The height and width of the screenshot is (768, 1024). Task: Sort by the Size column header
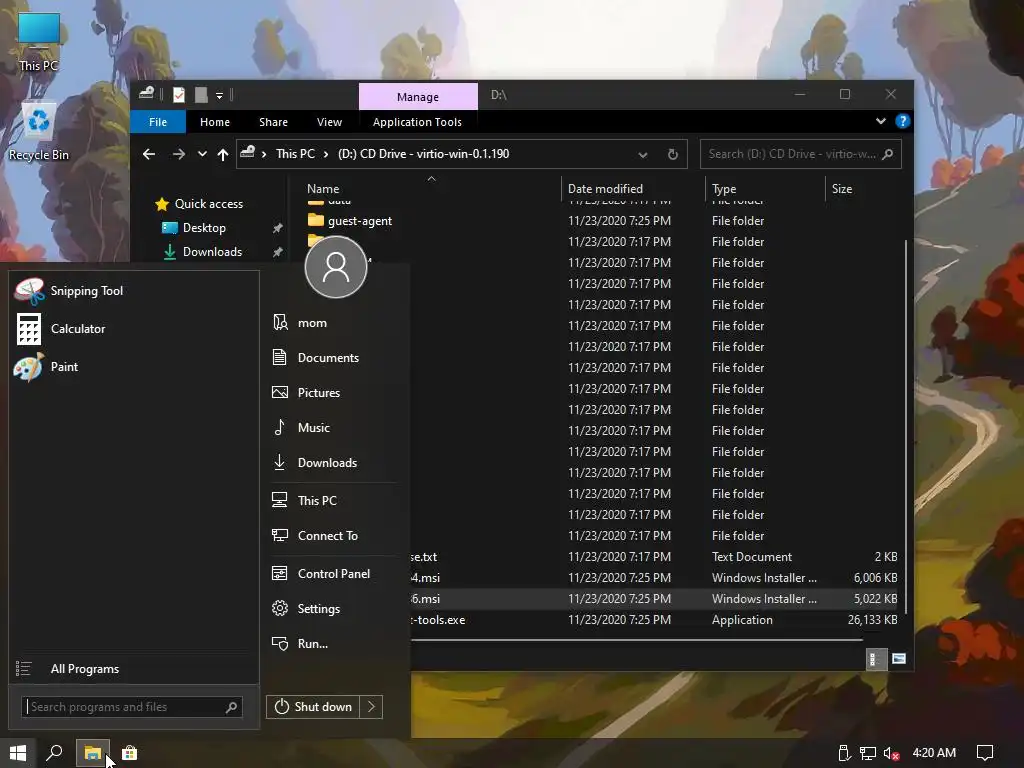click(863, 189)
